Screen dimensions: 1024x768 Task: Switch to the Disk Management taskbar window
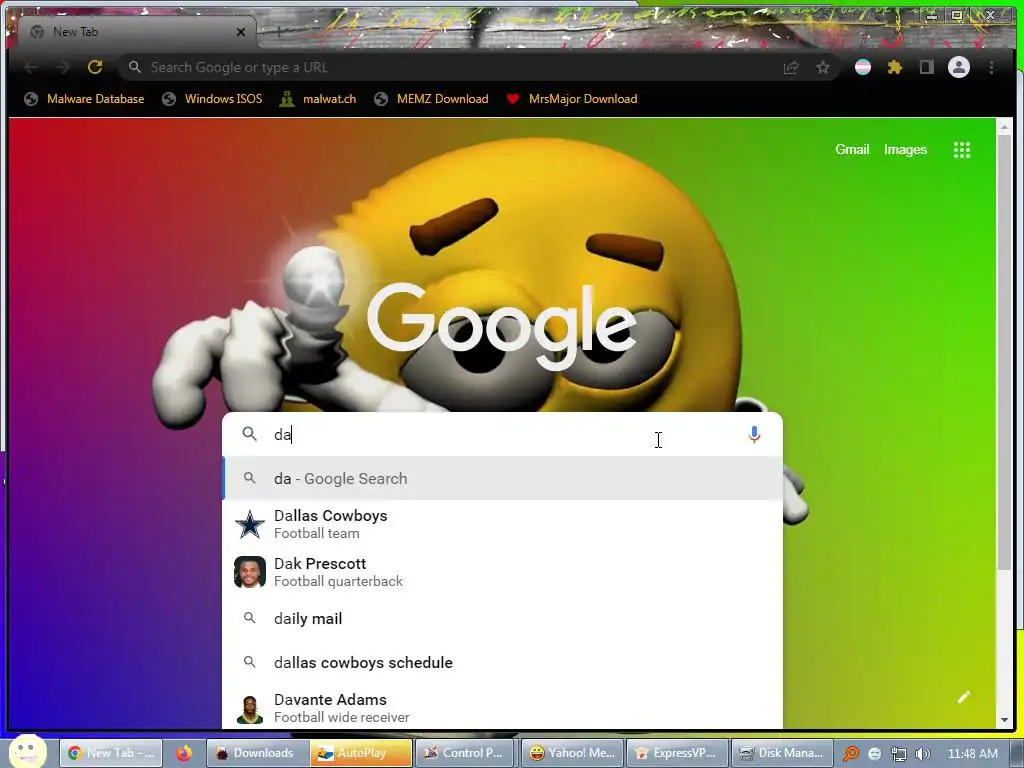tap(782, 753)
